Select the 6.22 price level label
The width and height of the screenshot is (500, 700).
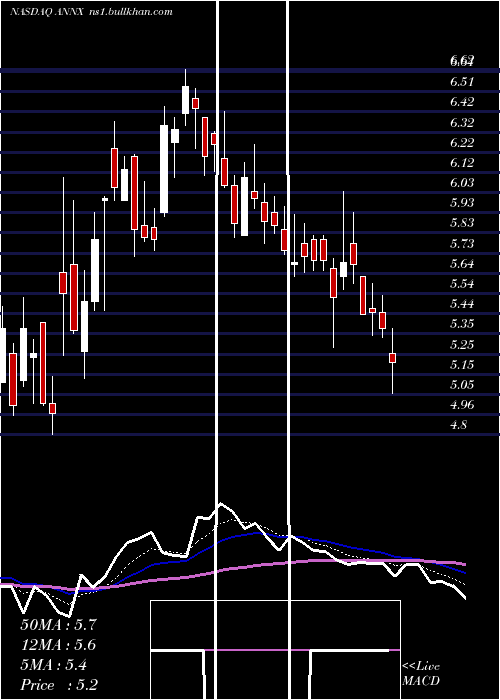point(462,142)
